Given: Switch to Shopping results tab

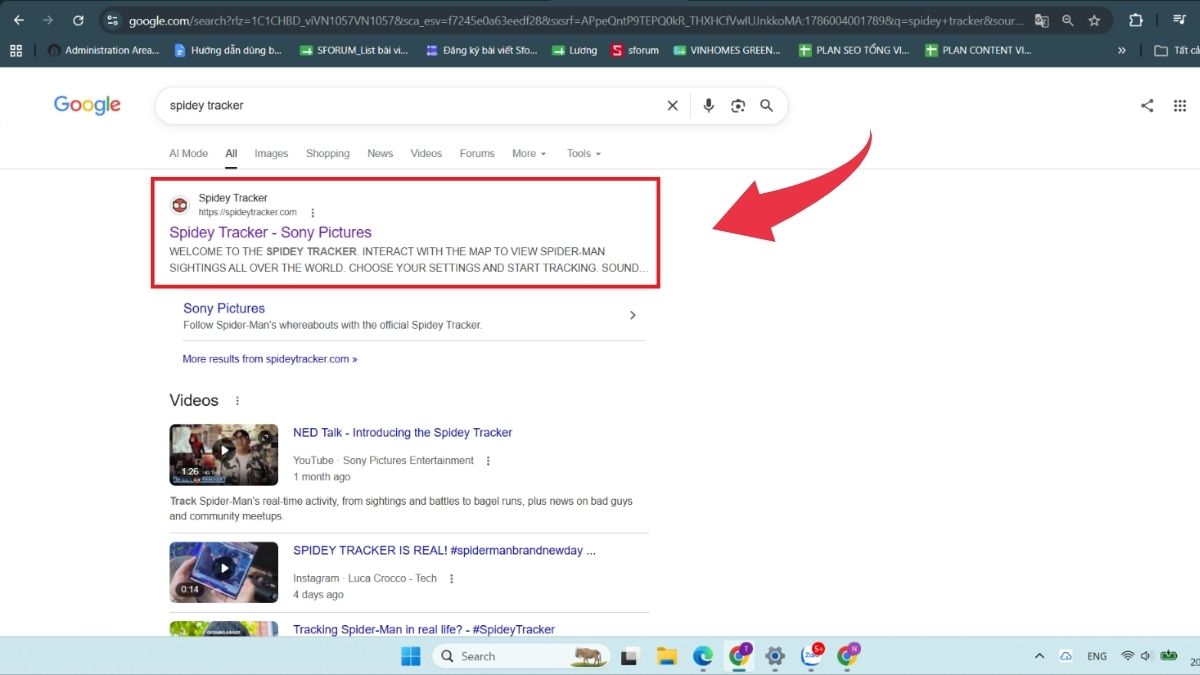Looking at the screenshot, I should tap(328, 153).
